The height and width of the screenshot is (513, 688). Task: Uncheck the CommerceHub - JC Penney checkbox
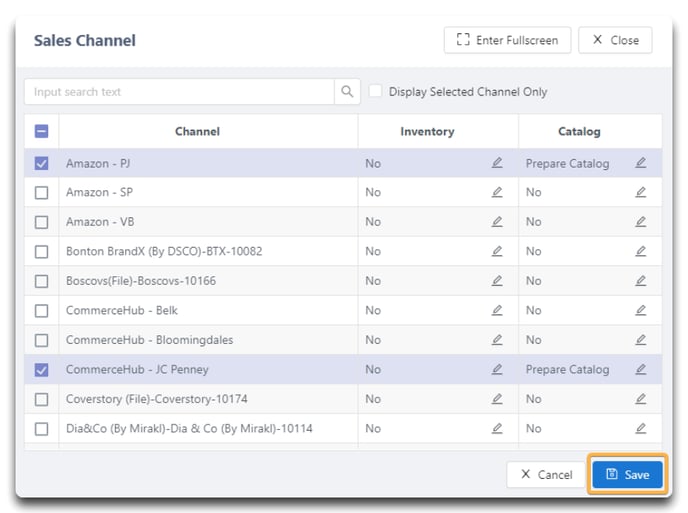coord(42,370)
